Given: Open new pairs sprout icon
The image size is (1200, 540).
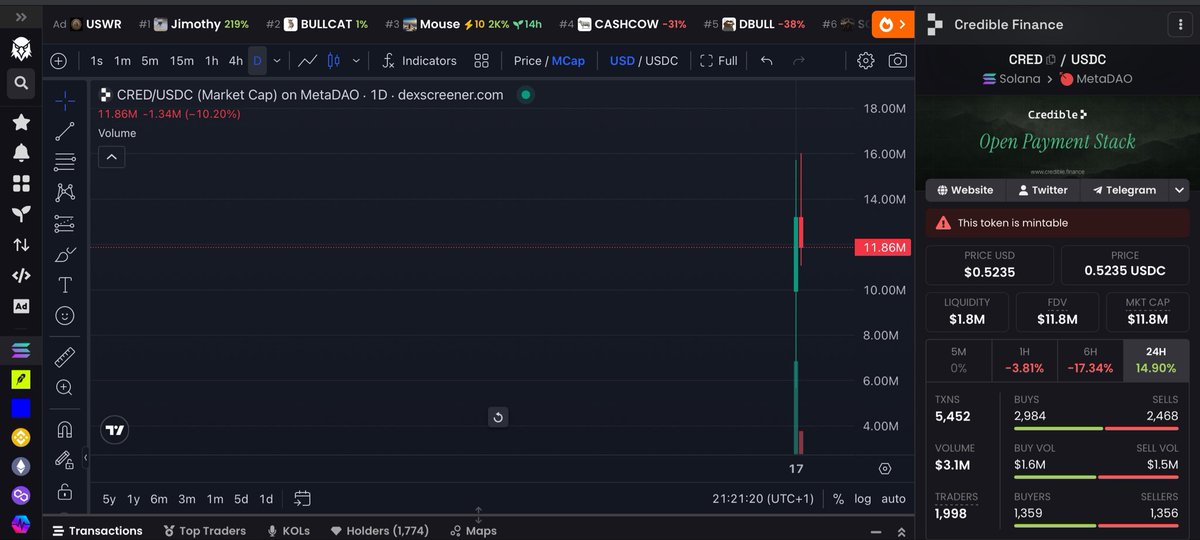Looking at the screenshot, I should pos(20,214).
